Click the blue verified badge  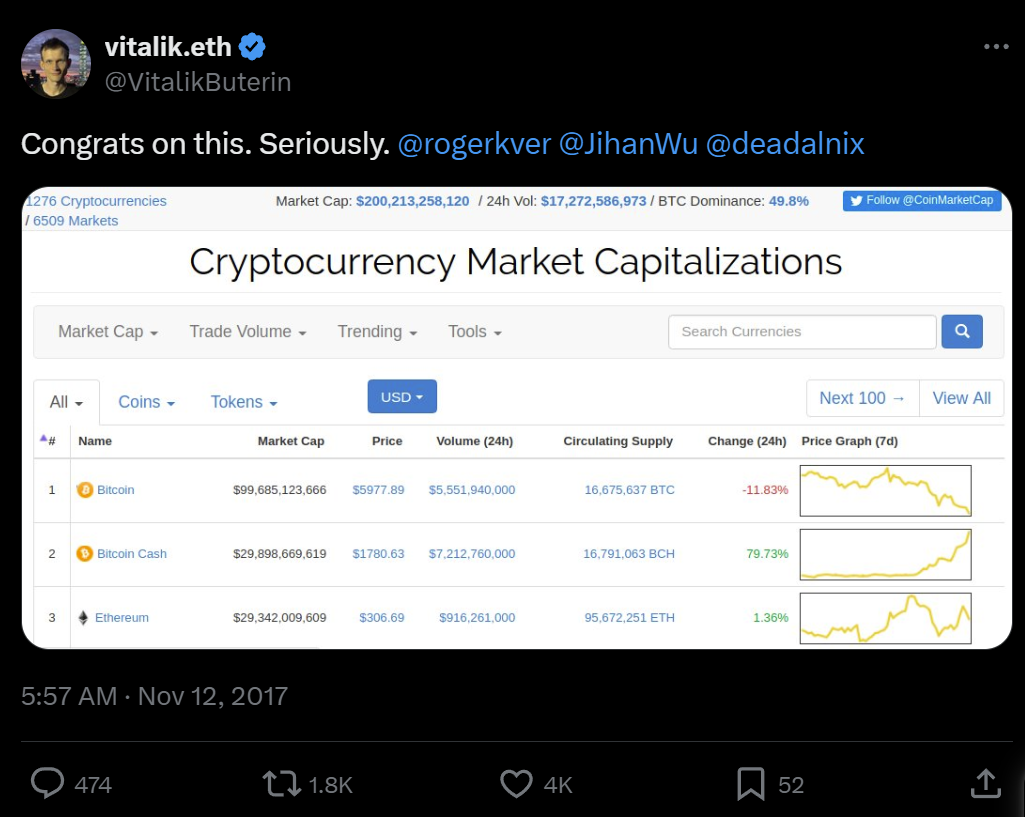pyautogui.click(x=252, y=47)
